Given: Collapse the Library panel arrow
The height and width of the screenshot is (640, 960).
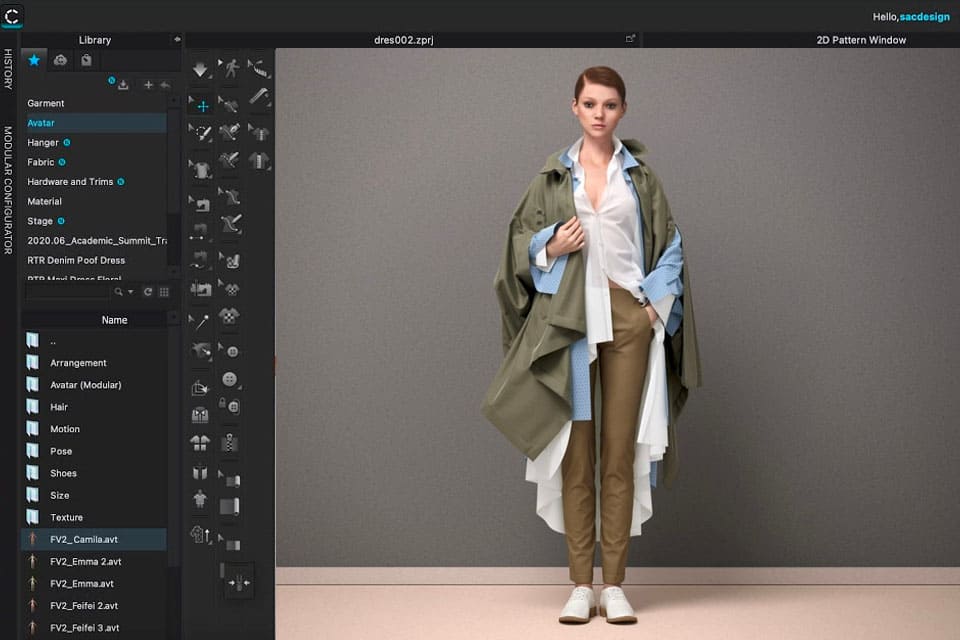Looking at the screenshot, I should pos(177,40).
